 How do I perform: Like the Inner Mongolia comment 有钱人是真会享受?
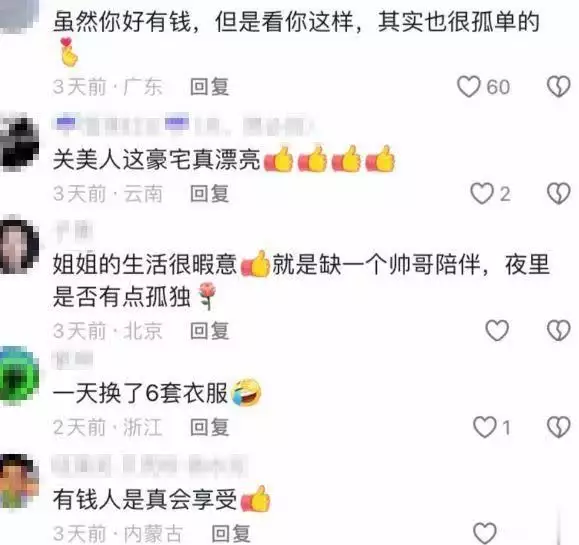click(x=485, y=534)
